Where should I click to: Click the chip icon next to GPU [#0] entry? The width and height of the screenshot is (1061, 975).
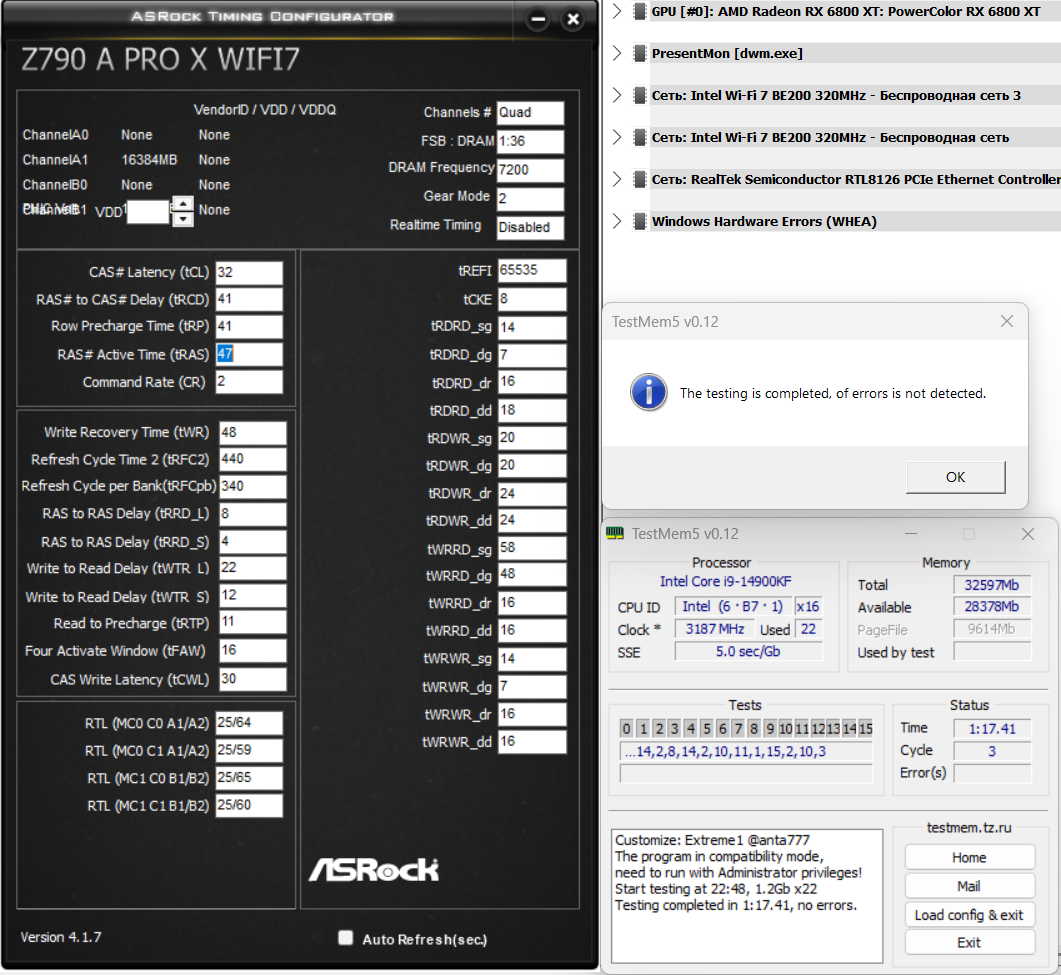tap(639, 11)
